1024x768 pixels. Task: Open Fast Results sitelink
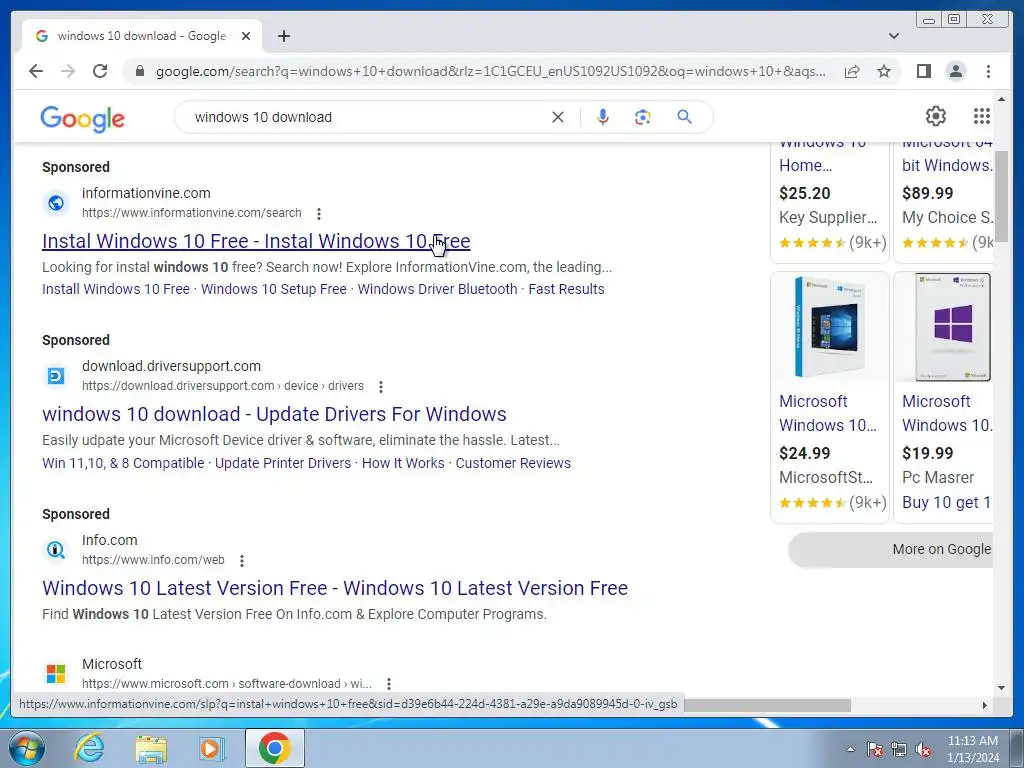[566, 289]
